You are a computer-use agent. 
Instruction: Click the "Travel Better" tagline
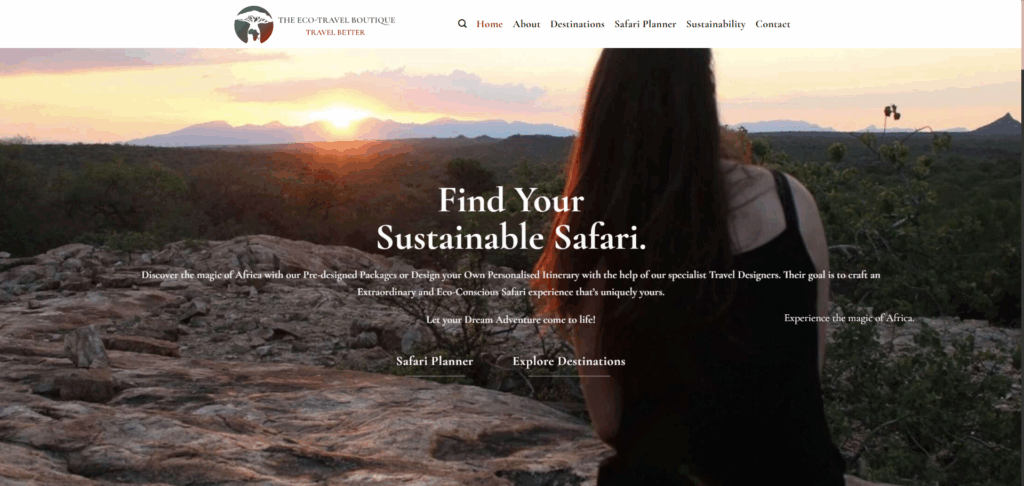click(335, 32)
